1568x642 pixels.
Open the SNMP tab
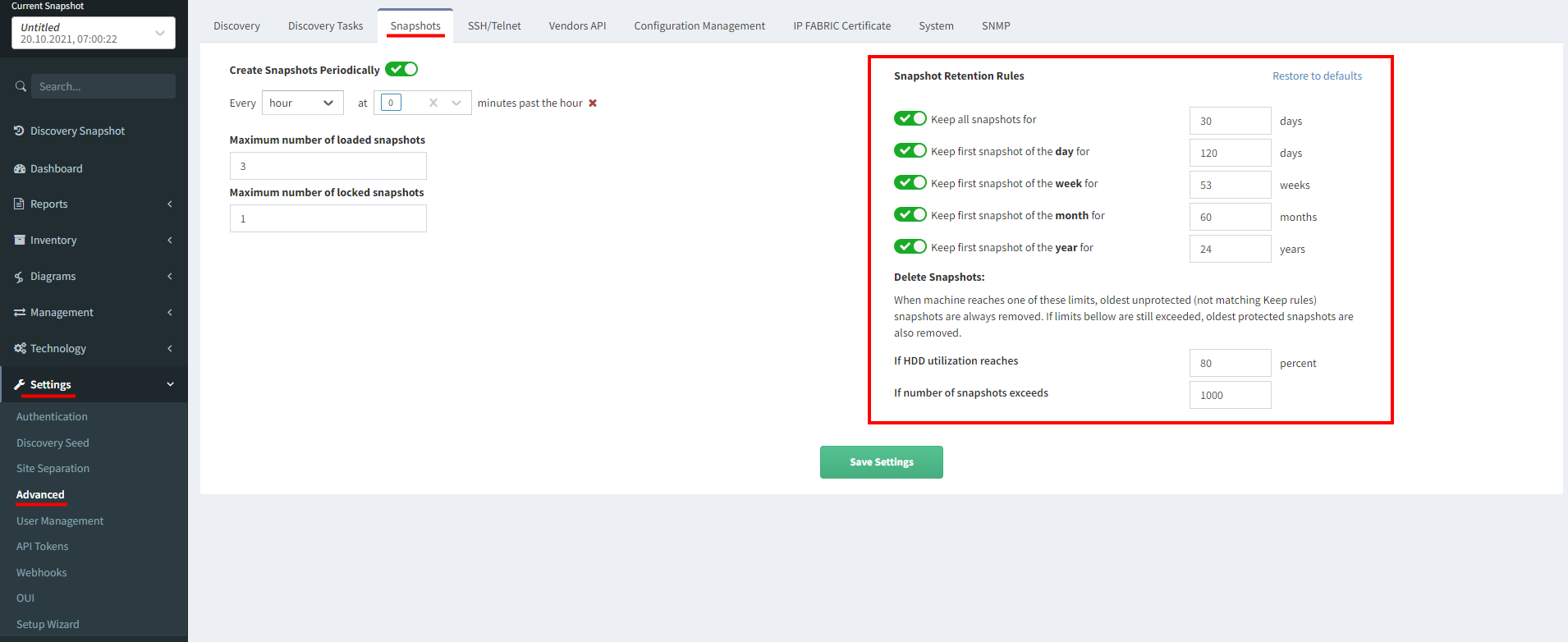point(996,25)
